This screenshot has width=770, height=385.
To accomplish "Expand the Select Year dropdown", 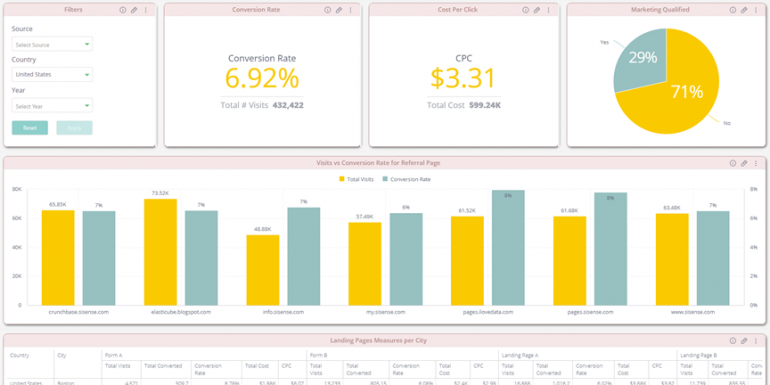I will [52, 106].
